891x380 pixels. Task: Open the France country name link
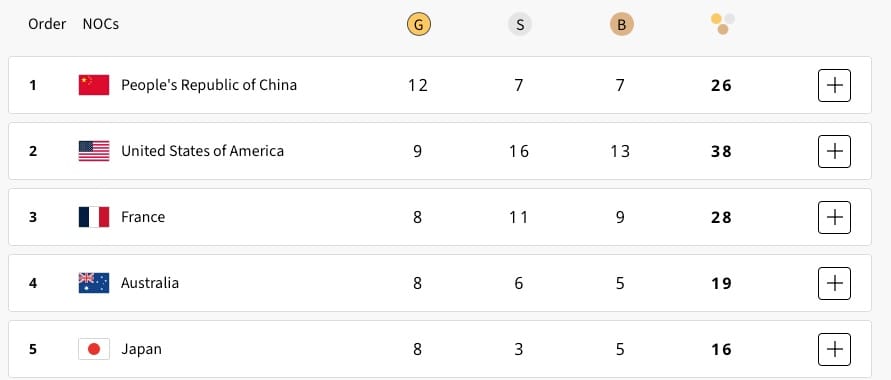[x=143, y=217]
